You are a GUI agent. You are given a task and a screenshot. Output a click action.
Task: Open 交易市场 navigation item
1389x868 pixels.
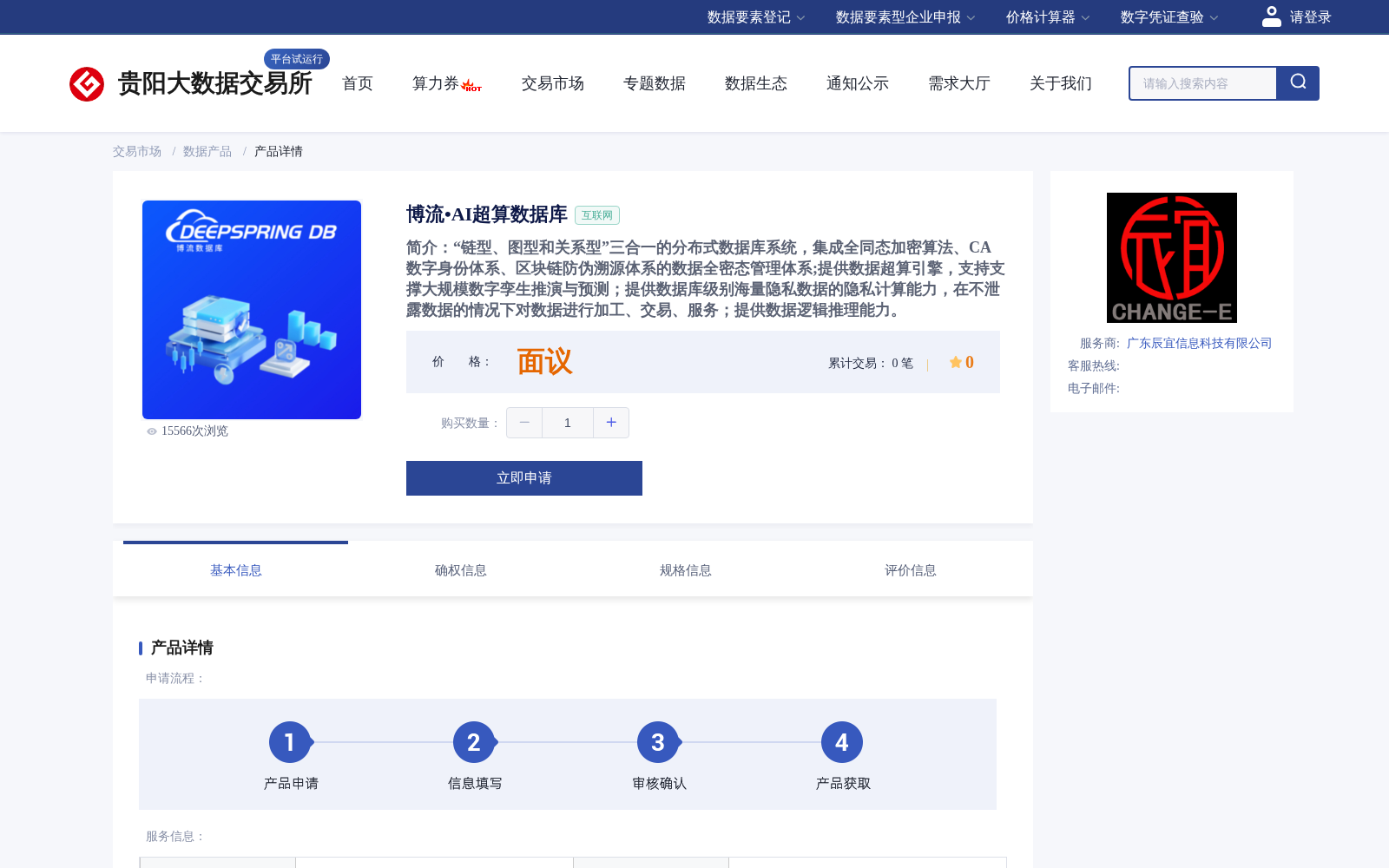[x=553, y=83]
